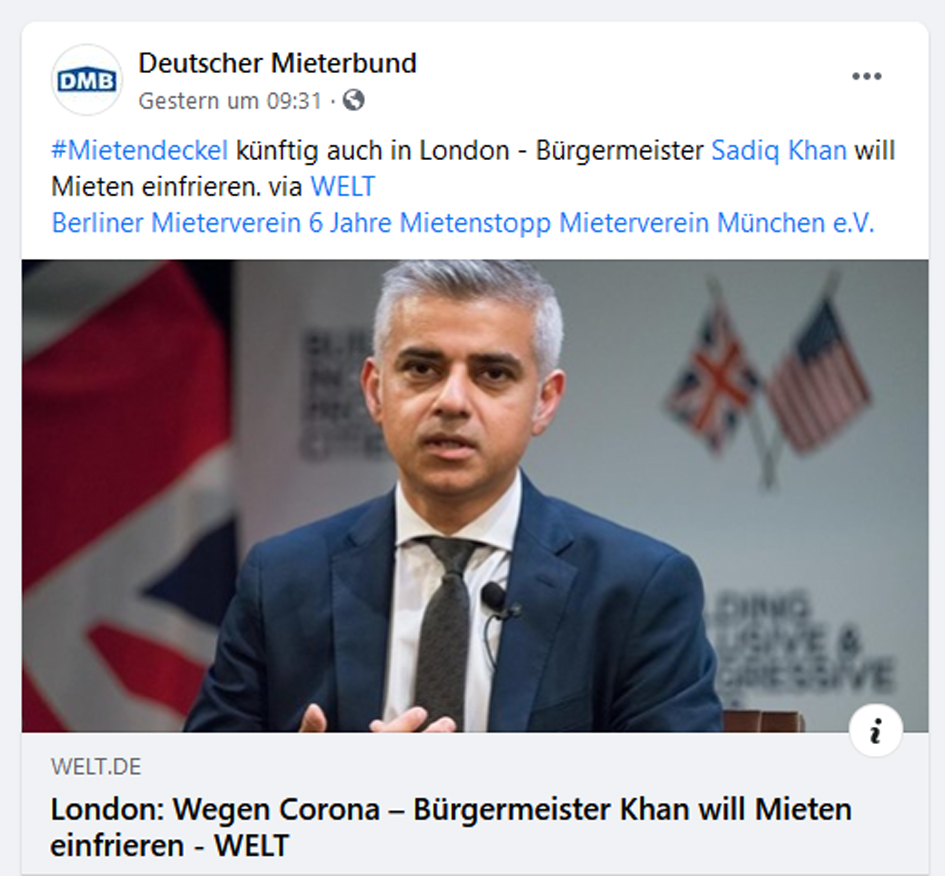Click the 'Gestern um 09:31' timestamp
This screenshot has width=945, height=876.
tap(230, 101)
